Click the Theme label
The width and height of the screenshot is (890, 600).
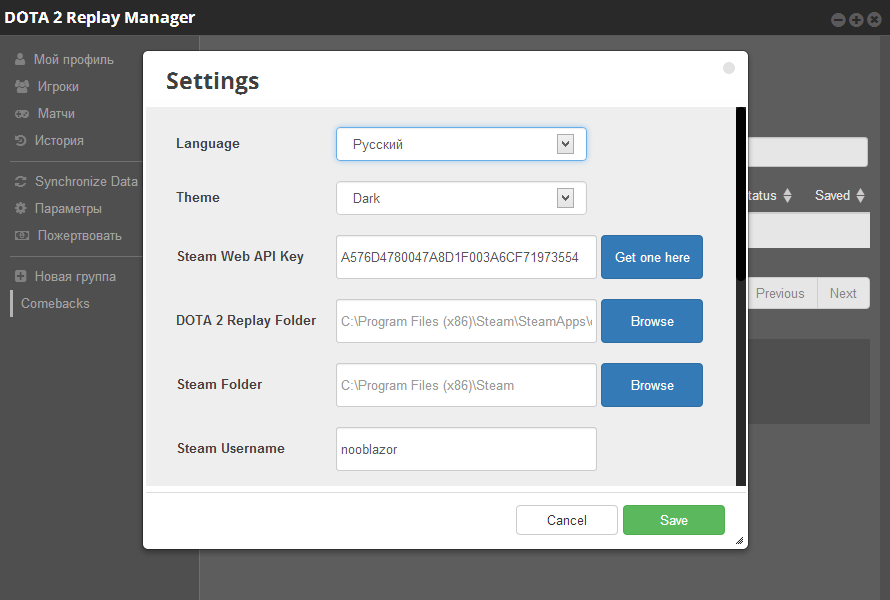(198, 198)
